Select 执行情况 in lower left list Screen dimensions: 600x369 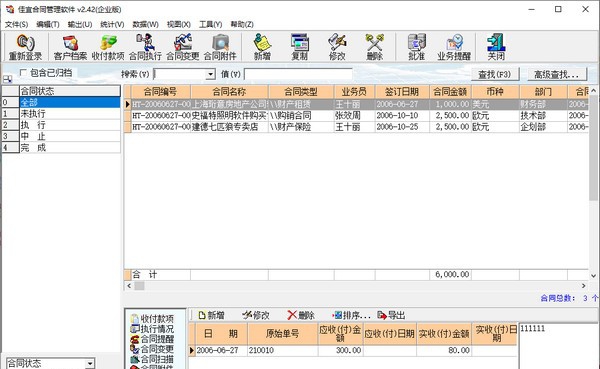coord(152,328)
